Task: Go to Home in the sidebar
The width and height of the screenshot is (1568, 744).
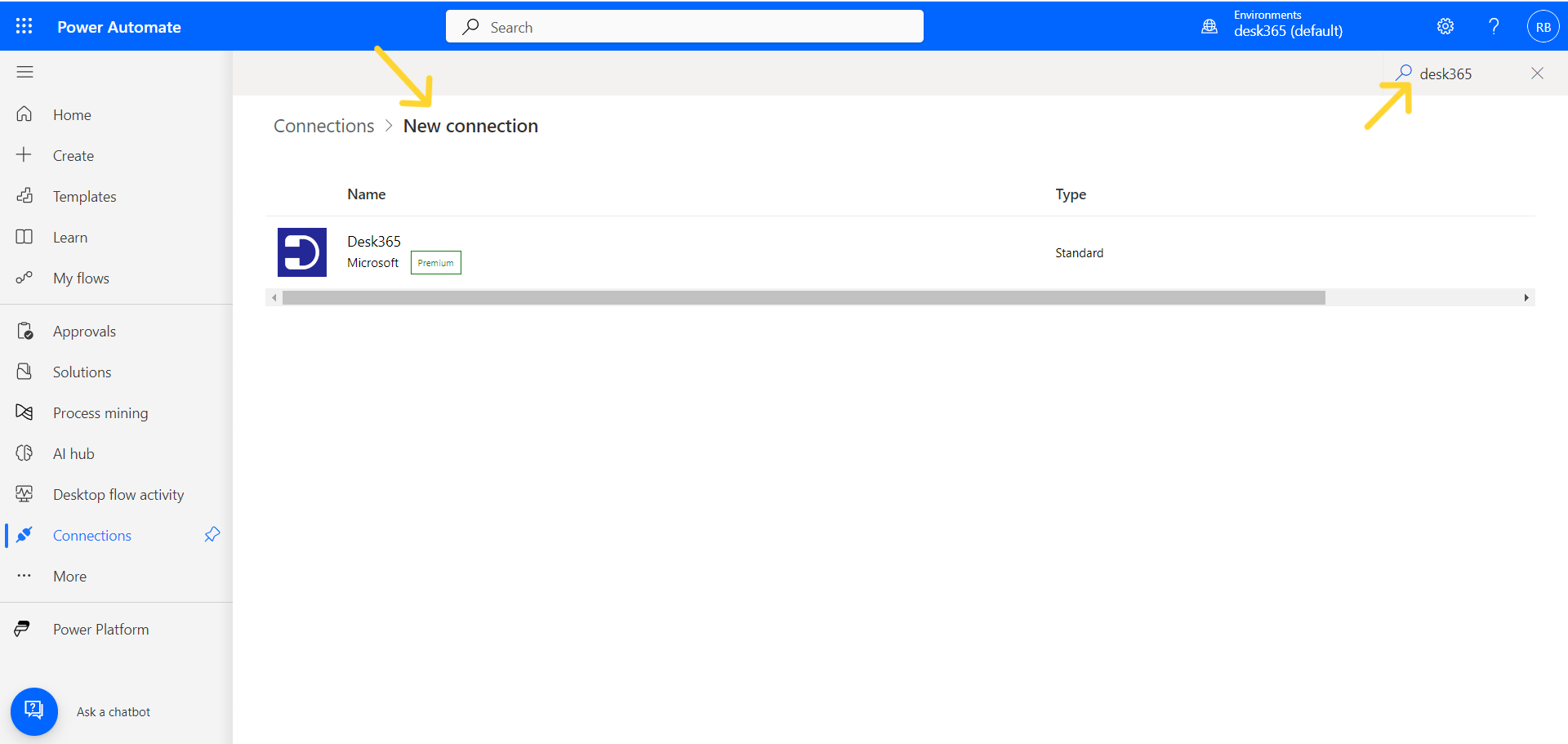Action: point(72,114)
